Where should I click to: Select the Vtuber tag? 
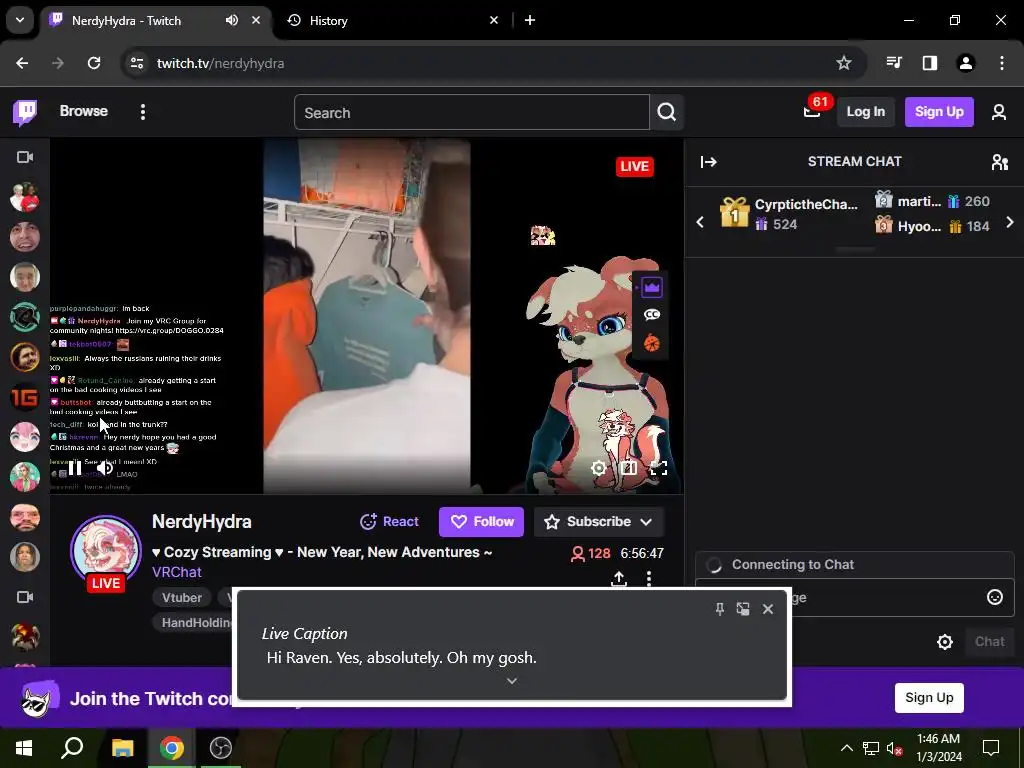(x=182, y=598)
